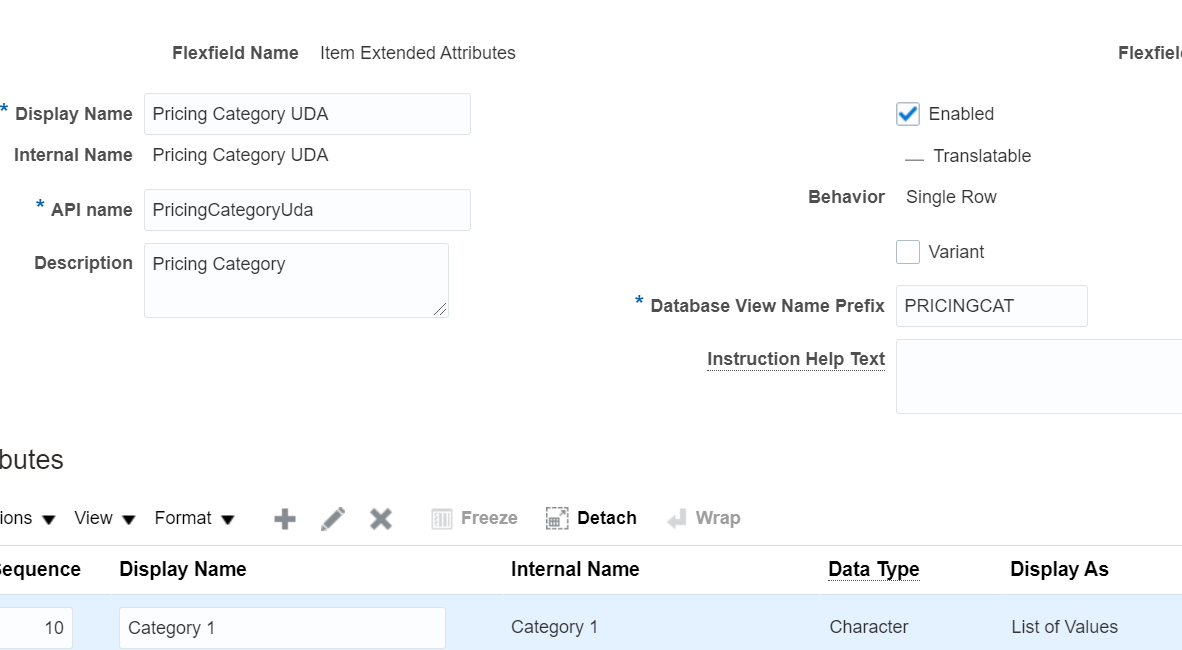Click the Instruction Help Text link
This screenshot has height=650, width=1182.
point(795,358)
